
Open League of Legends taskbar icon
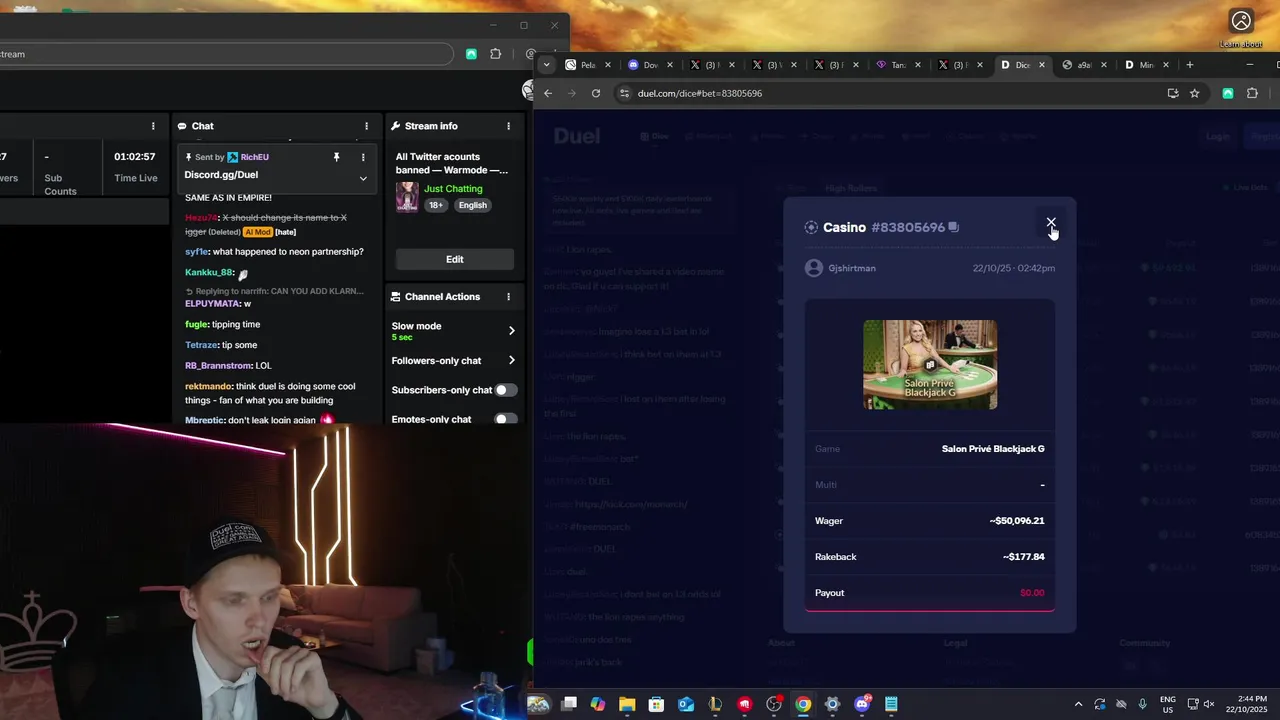(715, 704)
